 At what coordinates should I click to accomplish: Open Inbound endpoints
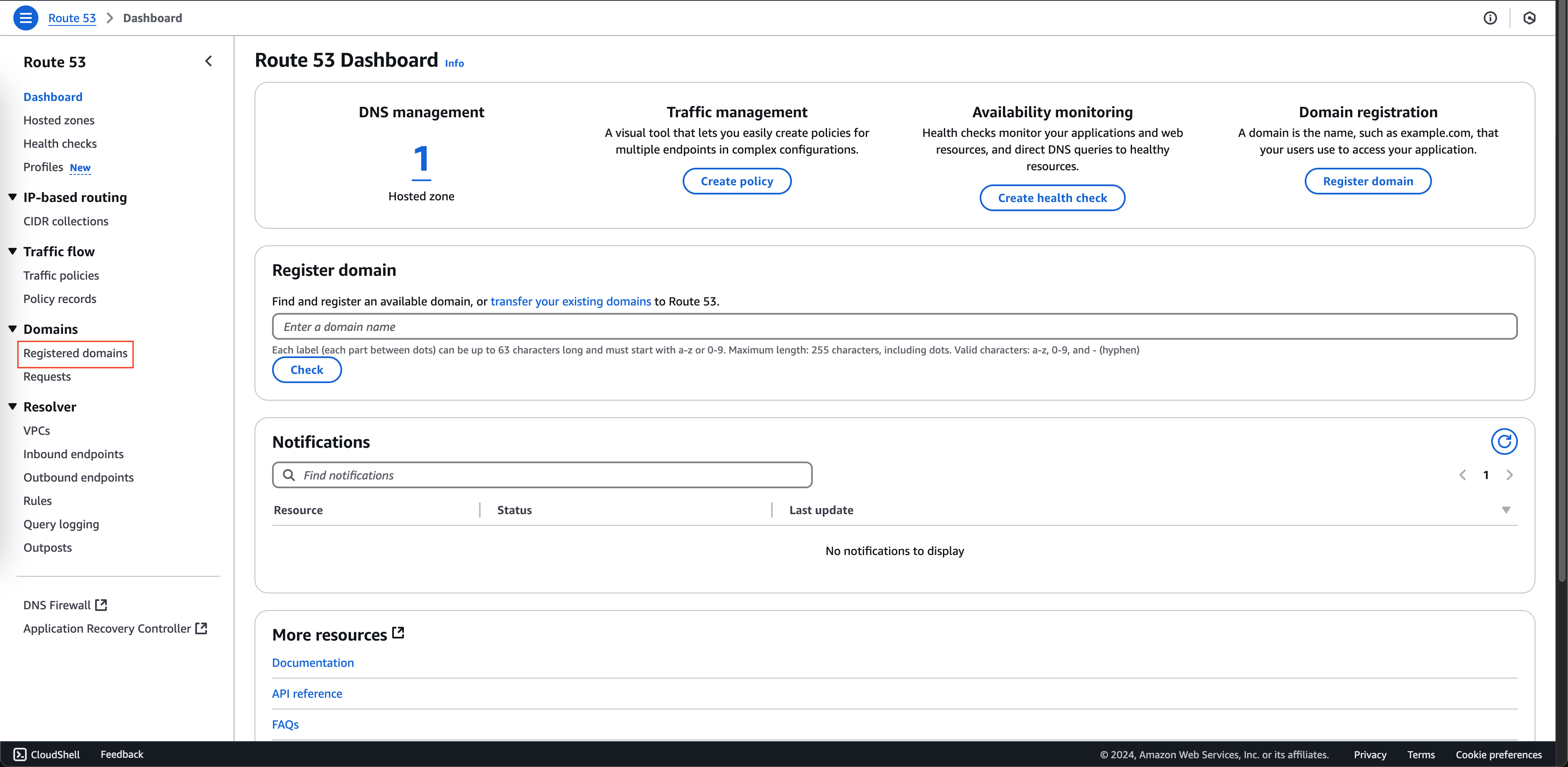(x=74, y=454)
